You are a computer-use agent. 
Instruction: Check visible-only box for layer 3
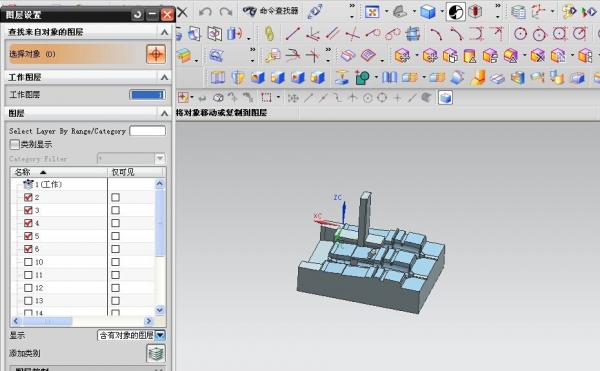(x=115, y=210)
